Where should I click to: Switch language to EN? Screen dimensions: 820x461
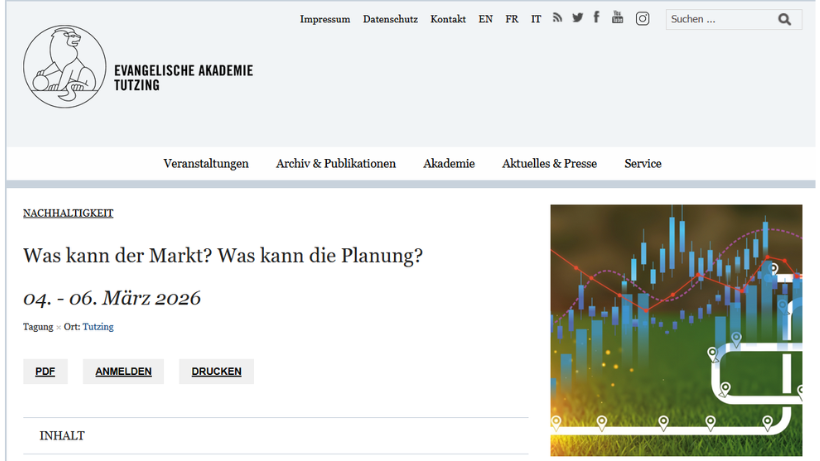(x=485, y=19)
